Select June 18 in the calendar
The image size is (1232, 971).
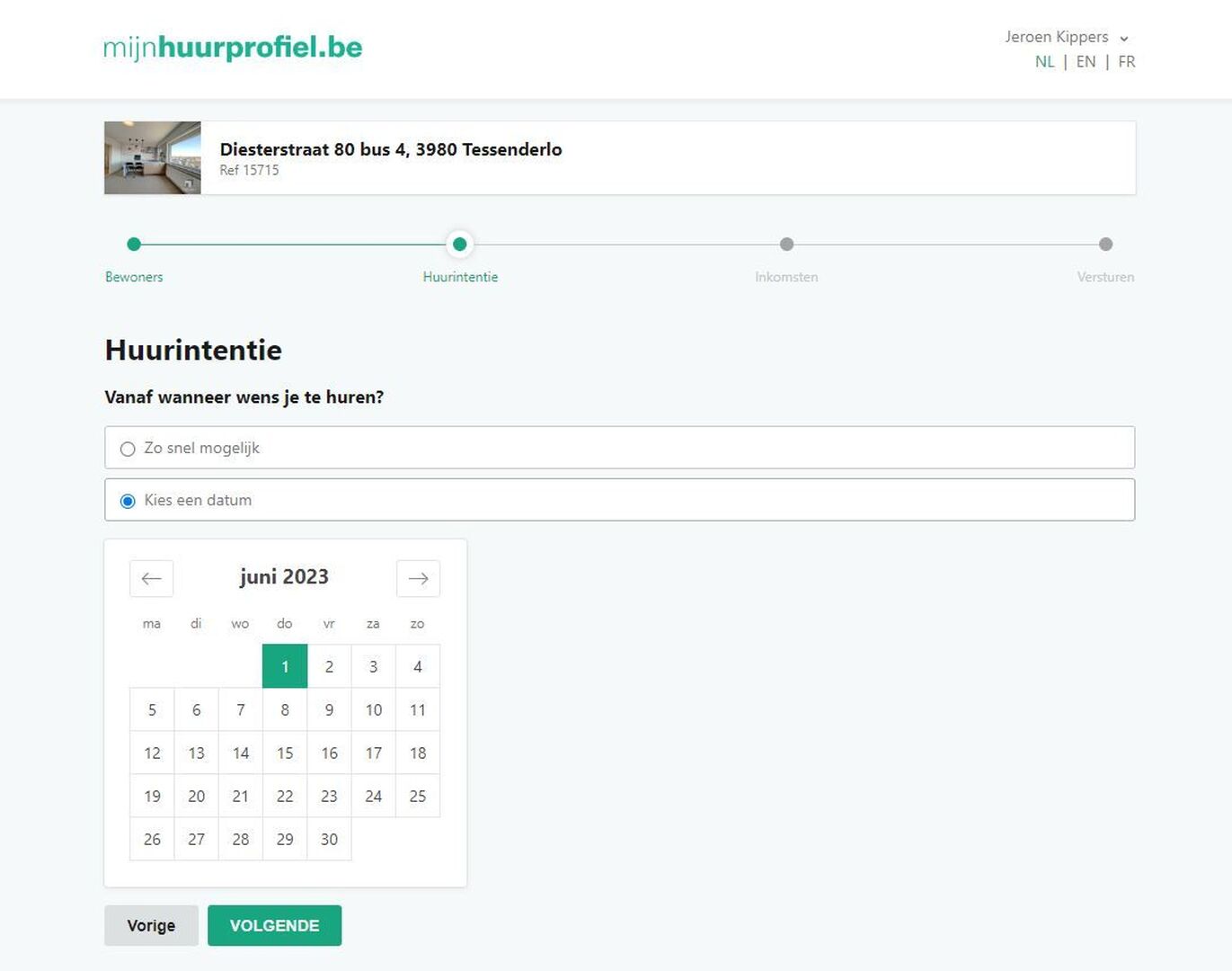[418, 753]
